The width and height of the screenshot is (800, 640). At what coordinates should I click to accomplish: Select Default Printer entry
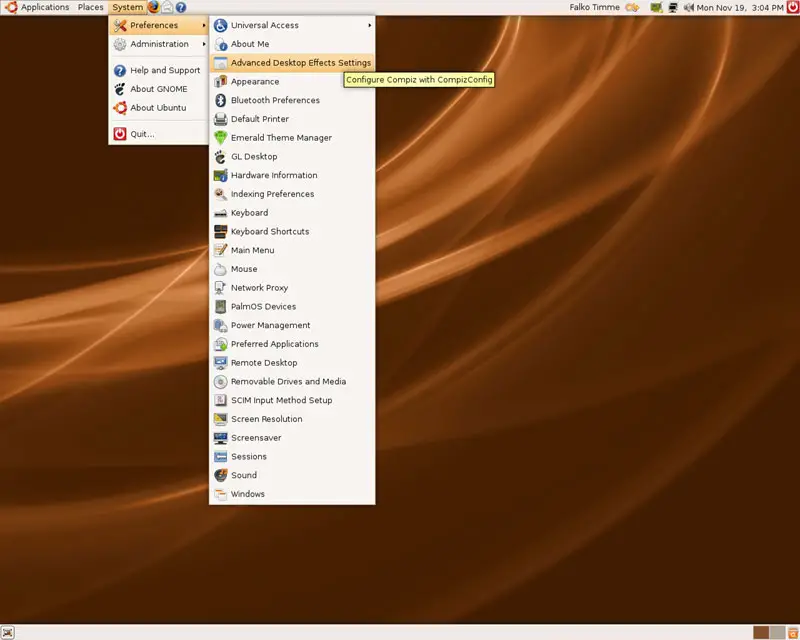[x=292, y=119]
